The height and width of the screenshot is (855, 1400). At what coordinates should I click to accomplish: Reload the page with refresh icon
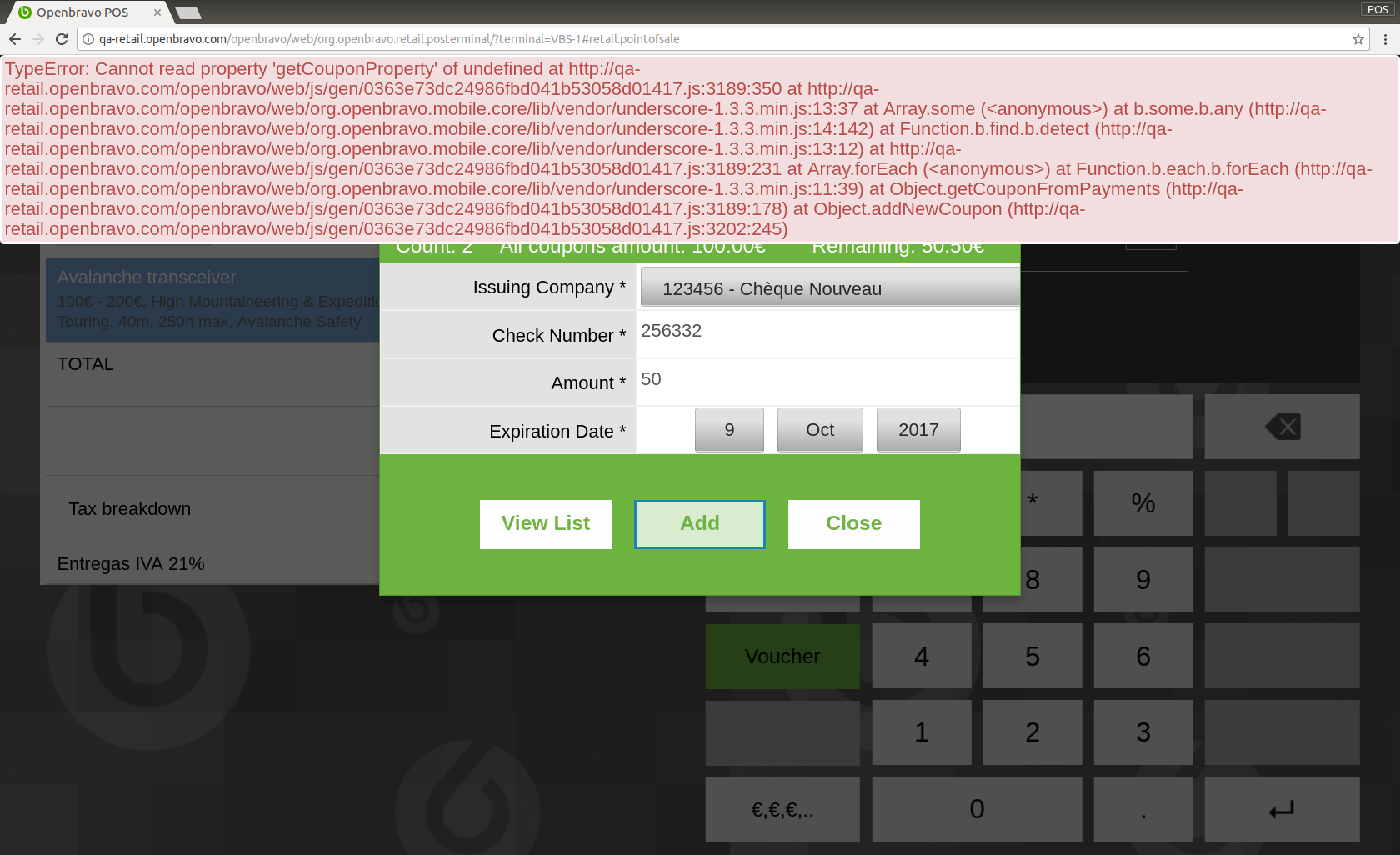click(62, 39)
